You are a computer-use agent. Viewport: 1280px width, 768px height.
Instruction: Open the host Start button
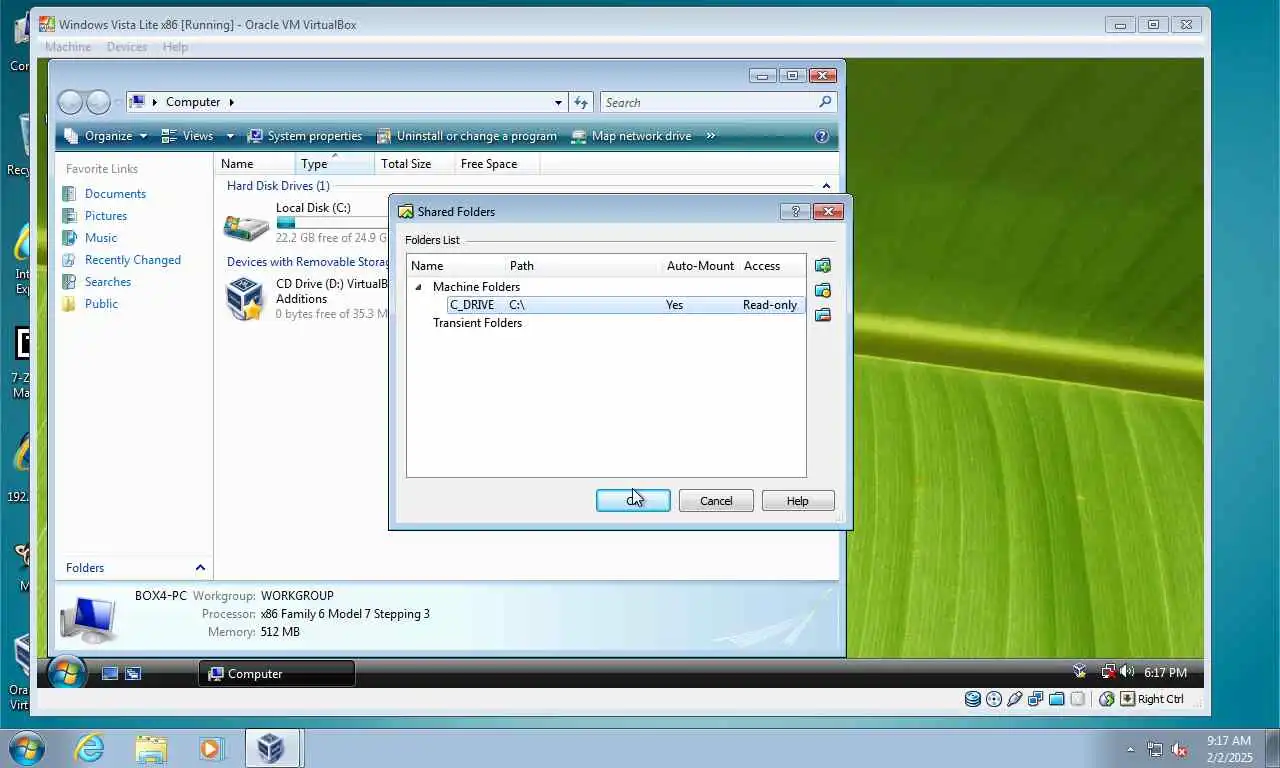(26, 748)
